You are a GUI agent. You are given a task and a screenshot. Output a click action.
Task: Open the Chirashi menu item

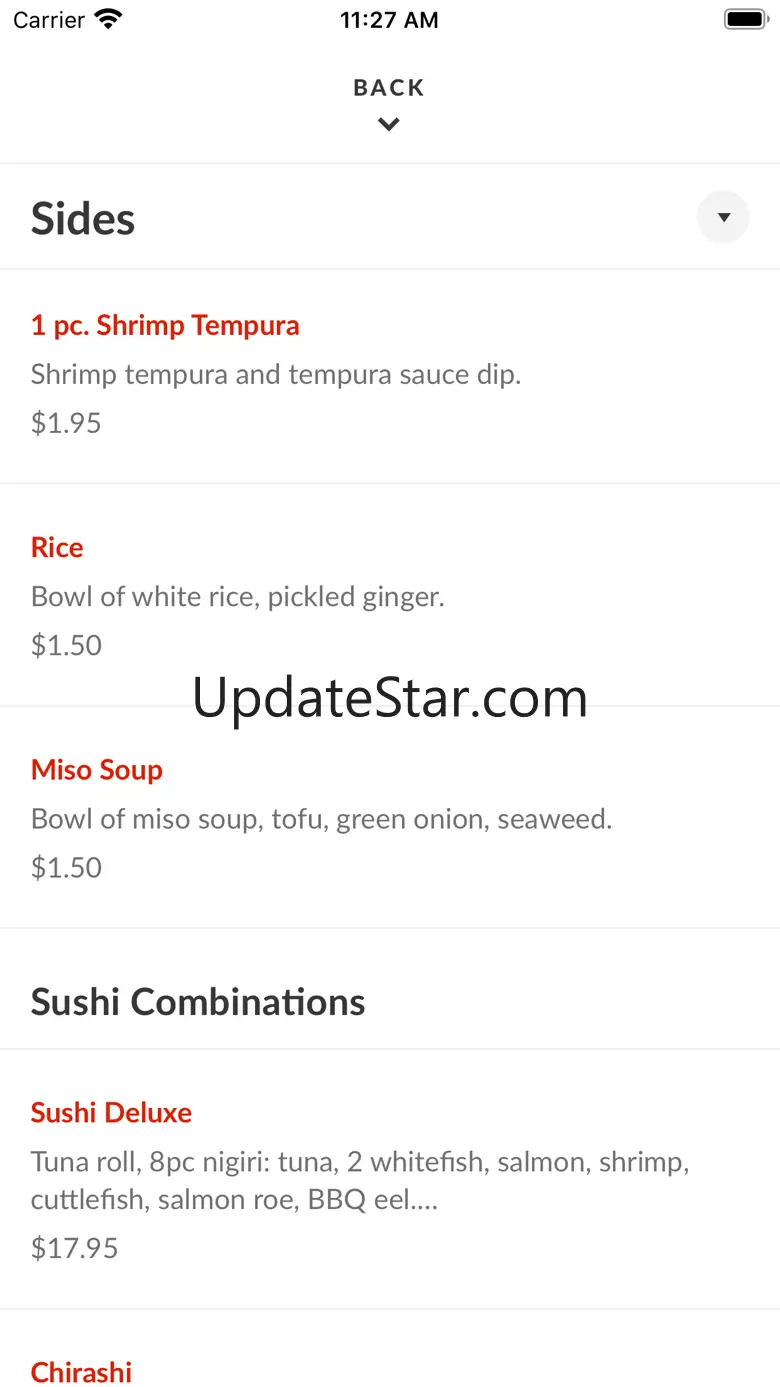click(81, 1372)
